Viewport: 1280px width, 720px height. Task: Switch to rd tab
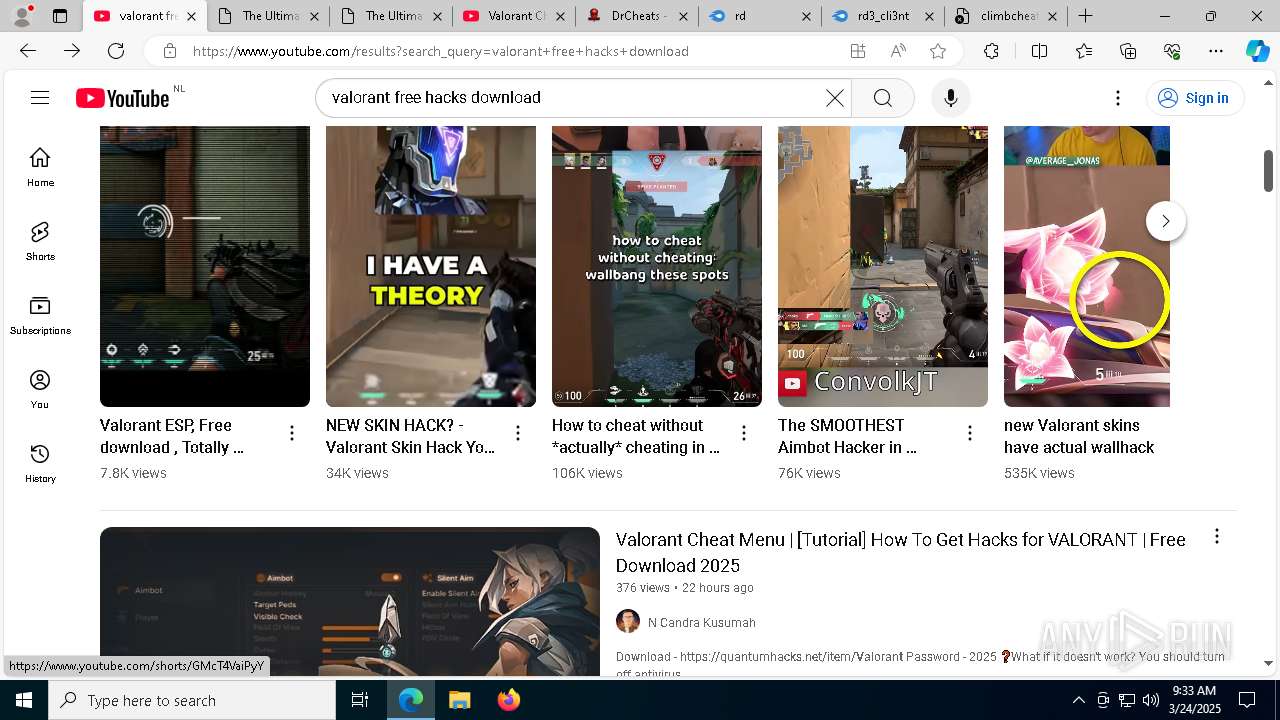point(760,16)
